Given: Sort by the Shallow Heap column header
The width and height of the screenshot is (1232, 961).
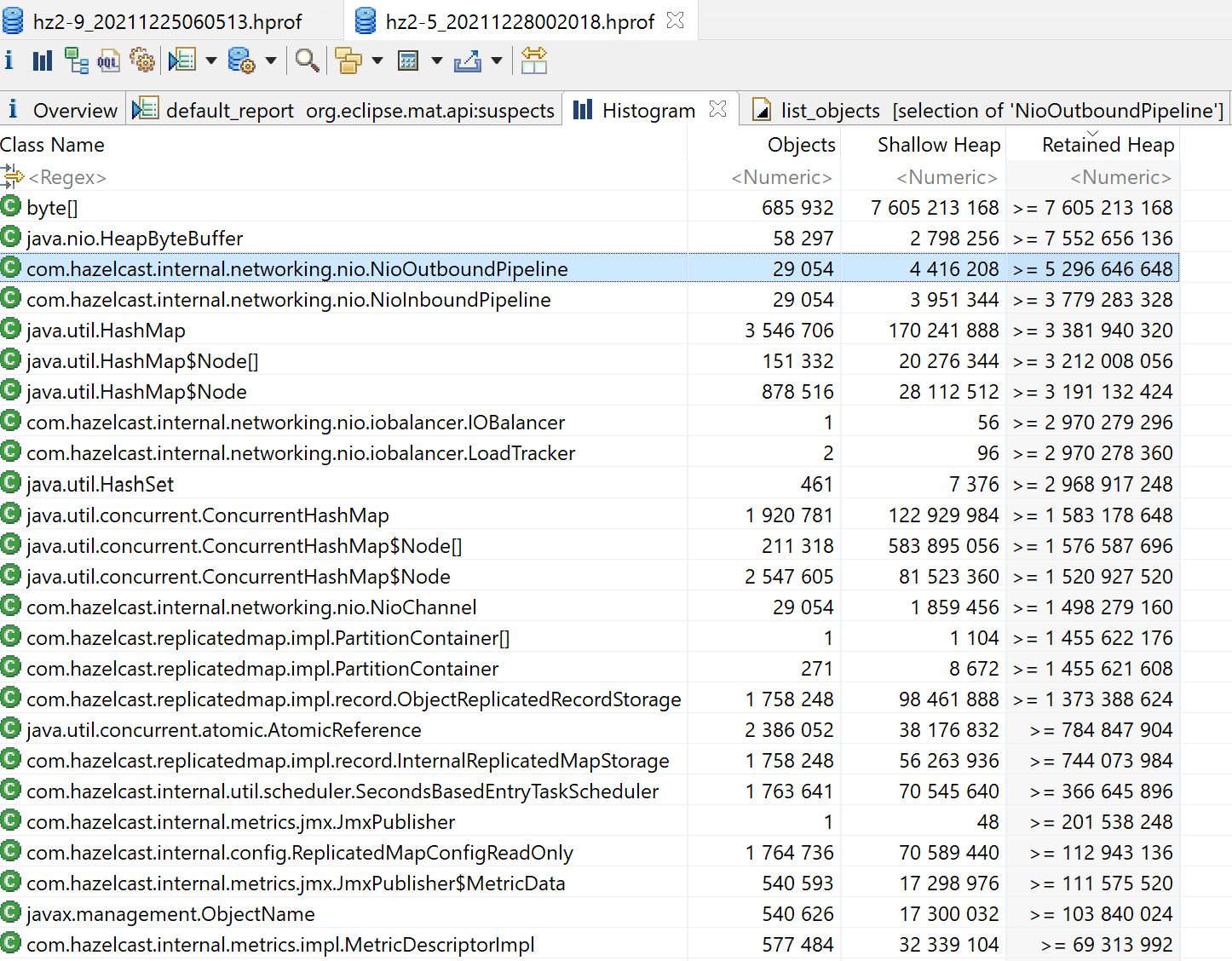Looking at the screenshot, I should click(939, 144).
